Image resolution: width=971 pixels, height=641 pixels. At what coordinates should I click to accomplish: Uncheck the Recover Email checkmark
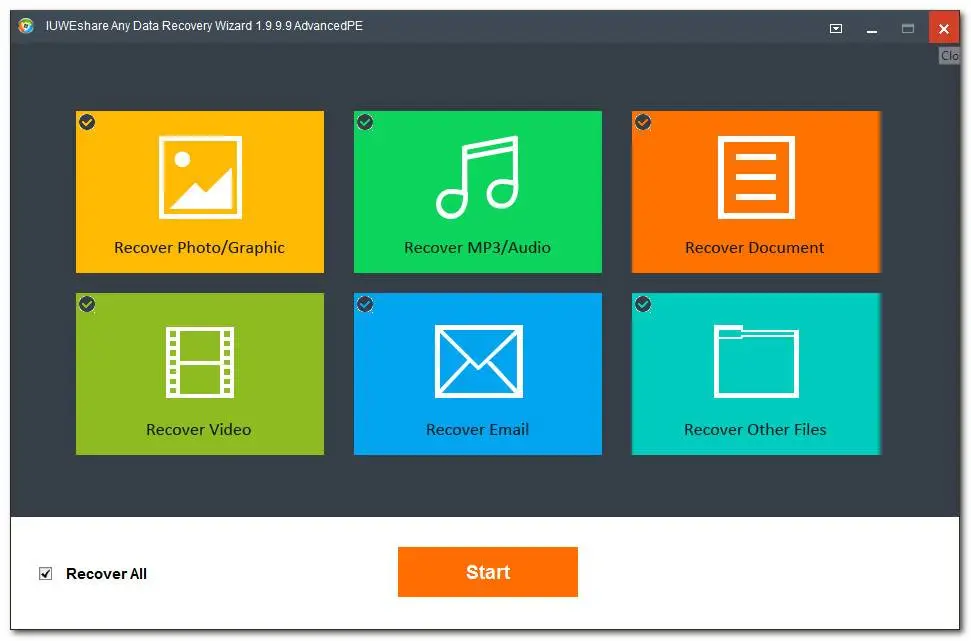coord(365,304)
